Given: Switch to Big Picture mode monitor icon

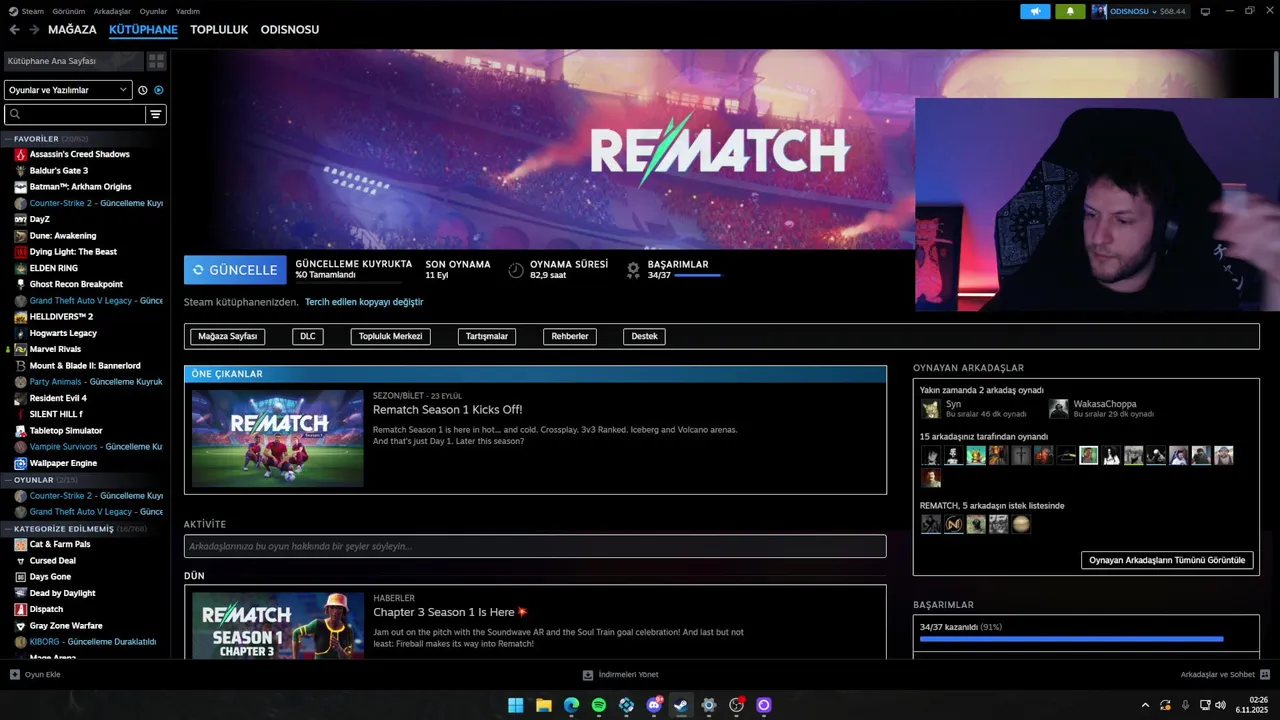Looking at the screenshot, I should pyautogui.click(x=1205, y=12).
